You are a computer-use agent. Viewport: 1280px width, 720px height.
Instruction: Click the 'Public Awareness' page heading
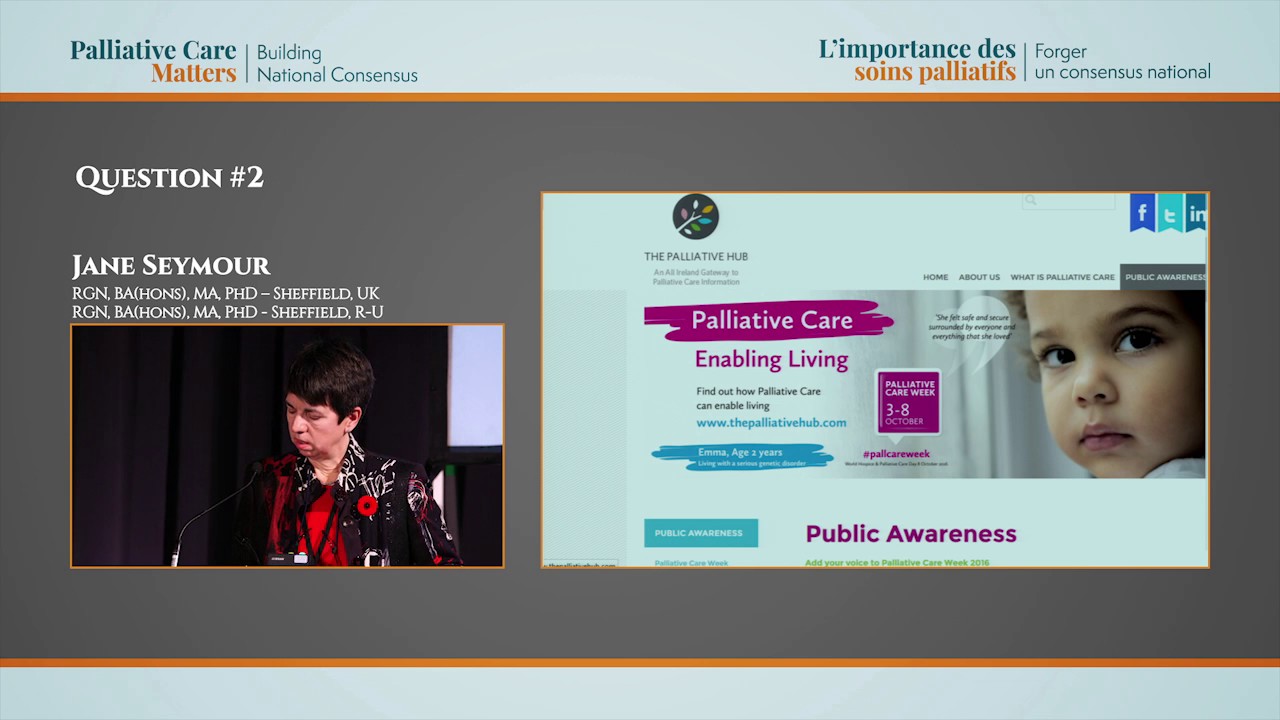click(911, 534)
